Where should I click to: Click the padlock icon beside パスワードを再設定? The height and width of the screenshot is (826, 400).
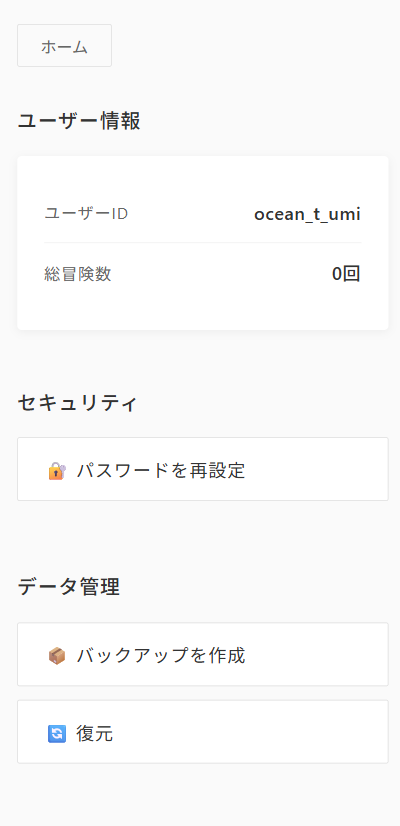click(x=57, y=470)
